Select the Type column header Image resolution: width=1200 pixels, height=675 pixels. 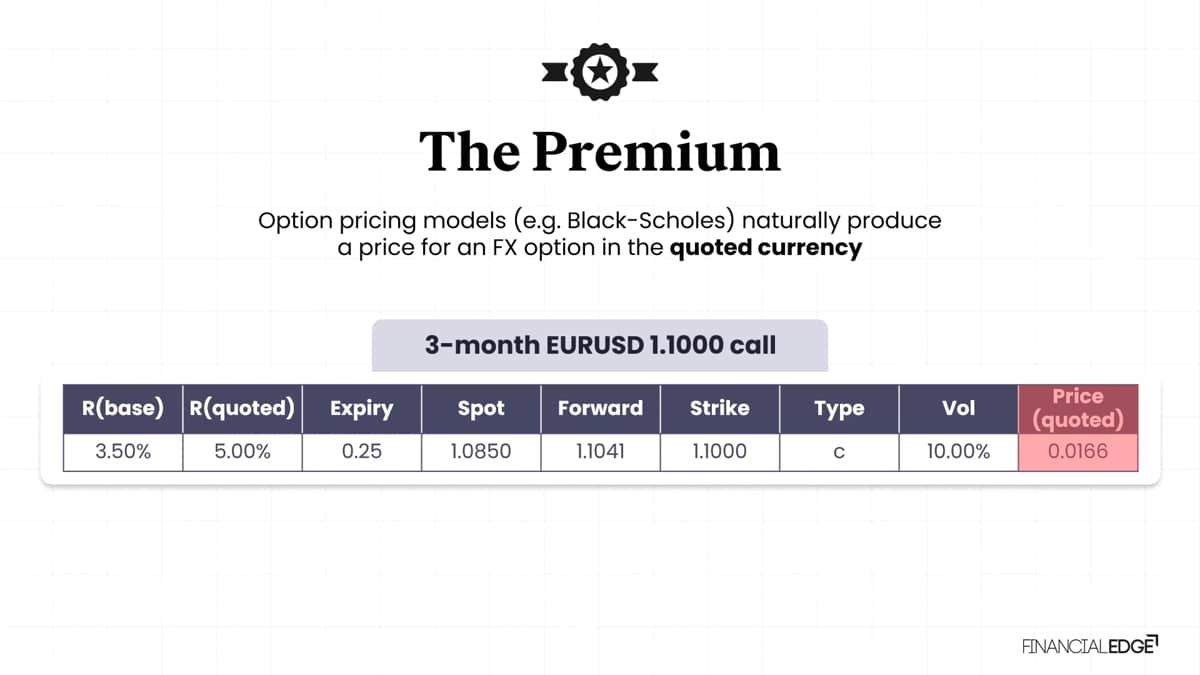[x=839, y=408]
